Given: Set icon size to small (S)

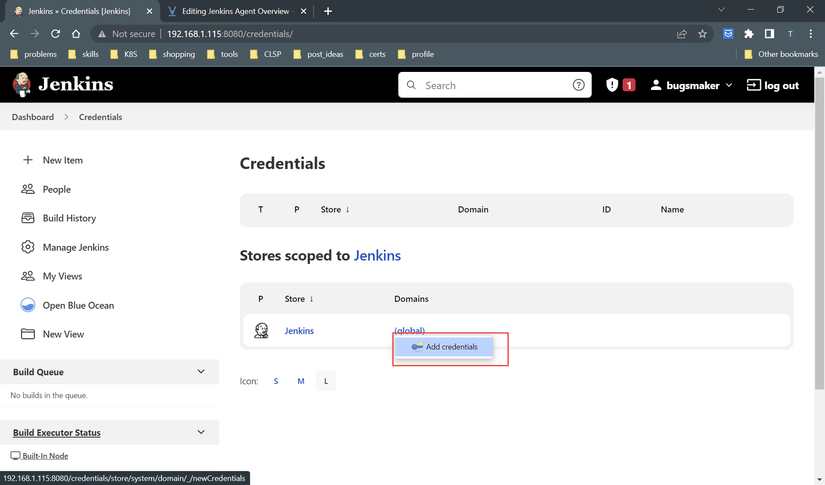Looking at the screenshot, I should coord(276,381).
